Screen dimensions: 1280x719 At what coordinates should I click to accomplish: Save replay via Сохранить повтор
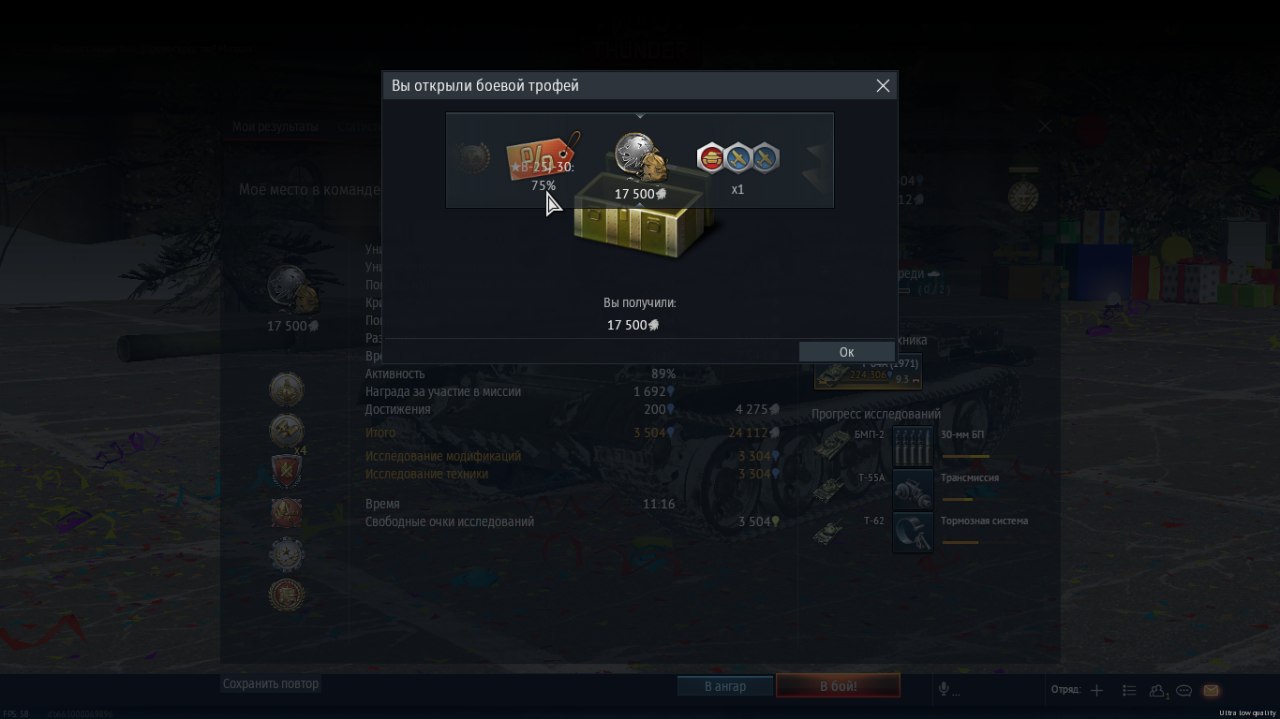271,684
